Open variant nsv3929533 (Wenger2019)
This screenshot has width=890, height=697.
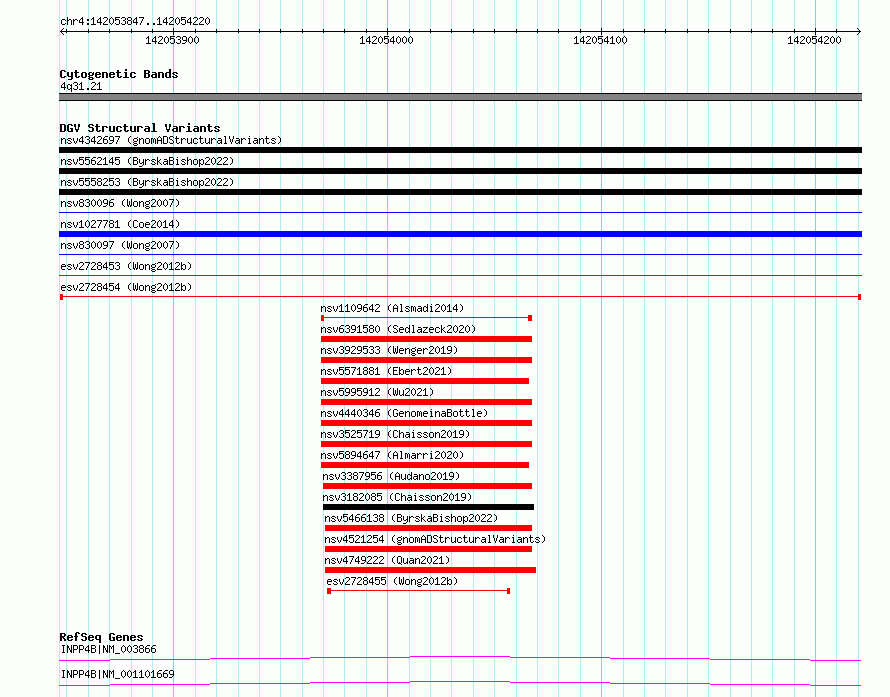coord(389,350)
